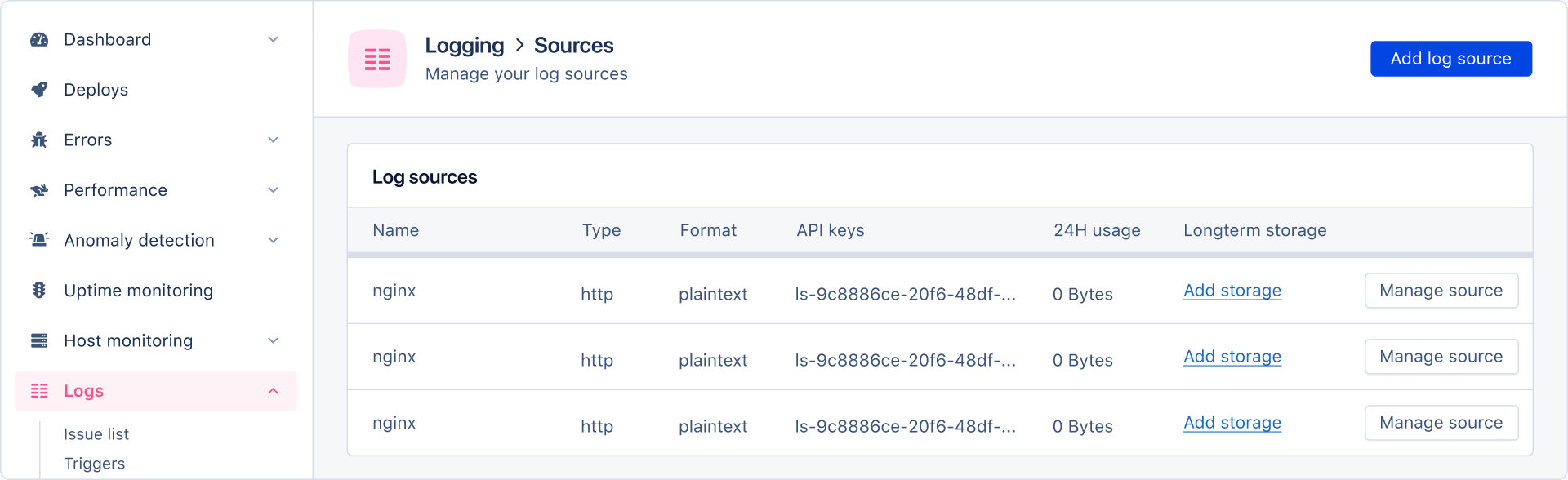Click the Name column header
Image resolution: width=1568 pixels, height=480 pixels.
[395, 230]
